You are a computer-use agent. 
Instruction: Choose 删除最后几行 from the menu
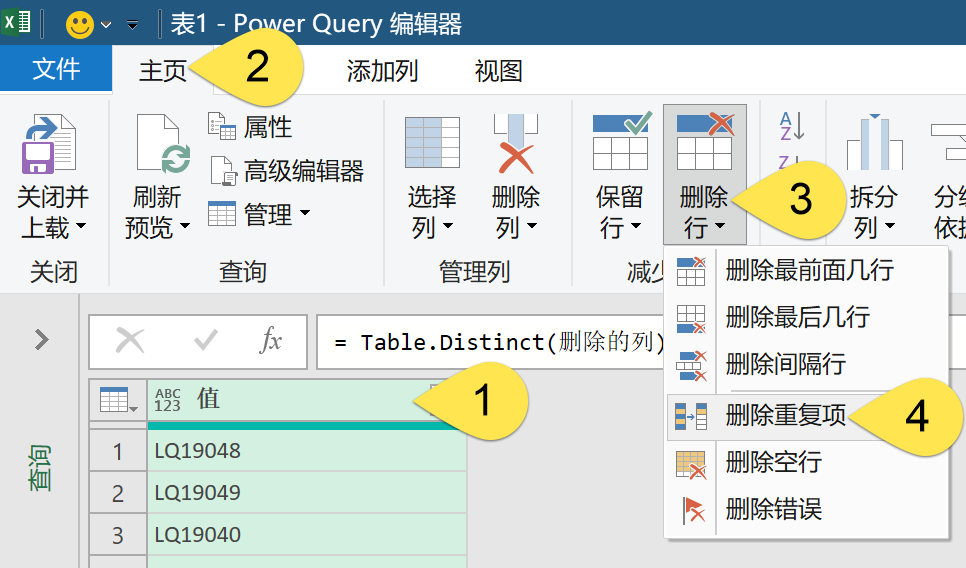click(806, 317)
